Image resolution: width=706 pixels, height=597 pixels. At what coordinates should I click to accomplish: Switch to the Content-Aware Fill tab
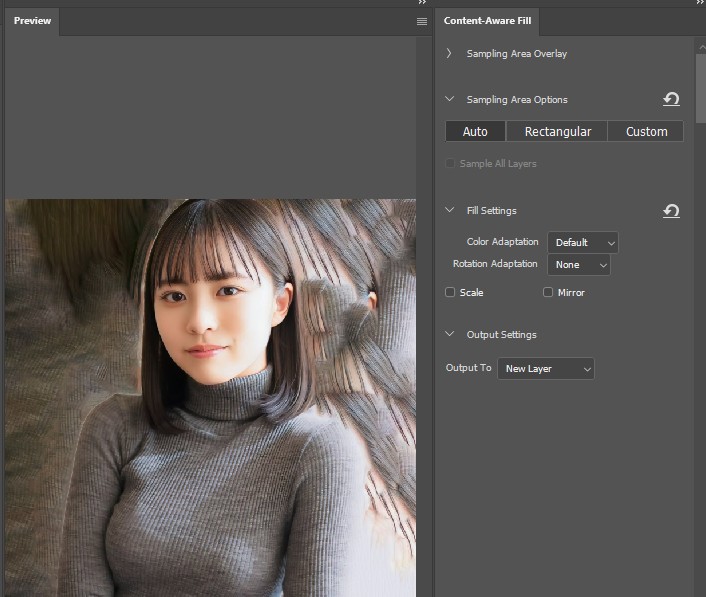pos(487,21)
